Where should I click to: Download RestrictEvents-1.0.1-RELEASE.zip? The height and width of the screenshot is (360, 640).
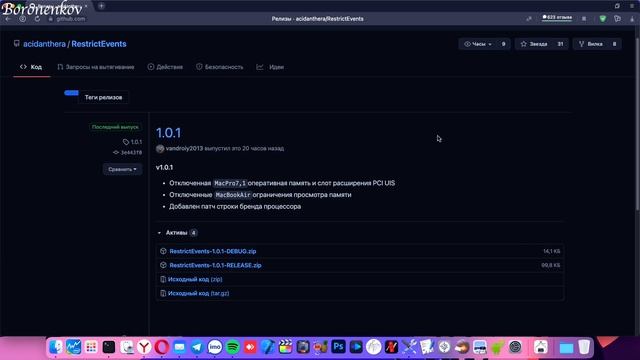pyautogui.click(x=215, y=265)
